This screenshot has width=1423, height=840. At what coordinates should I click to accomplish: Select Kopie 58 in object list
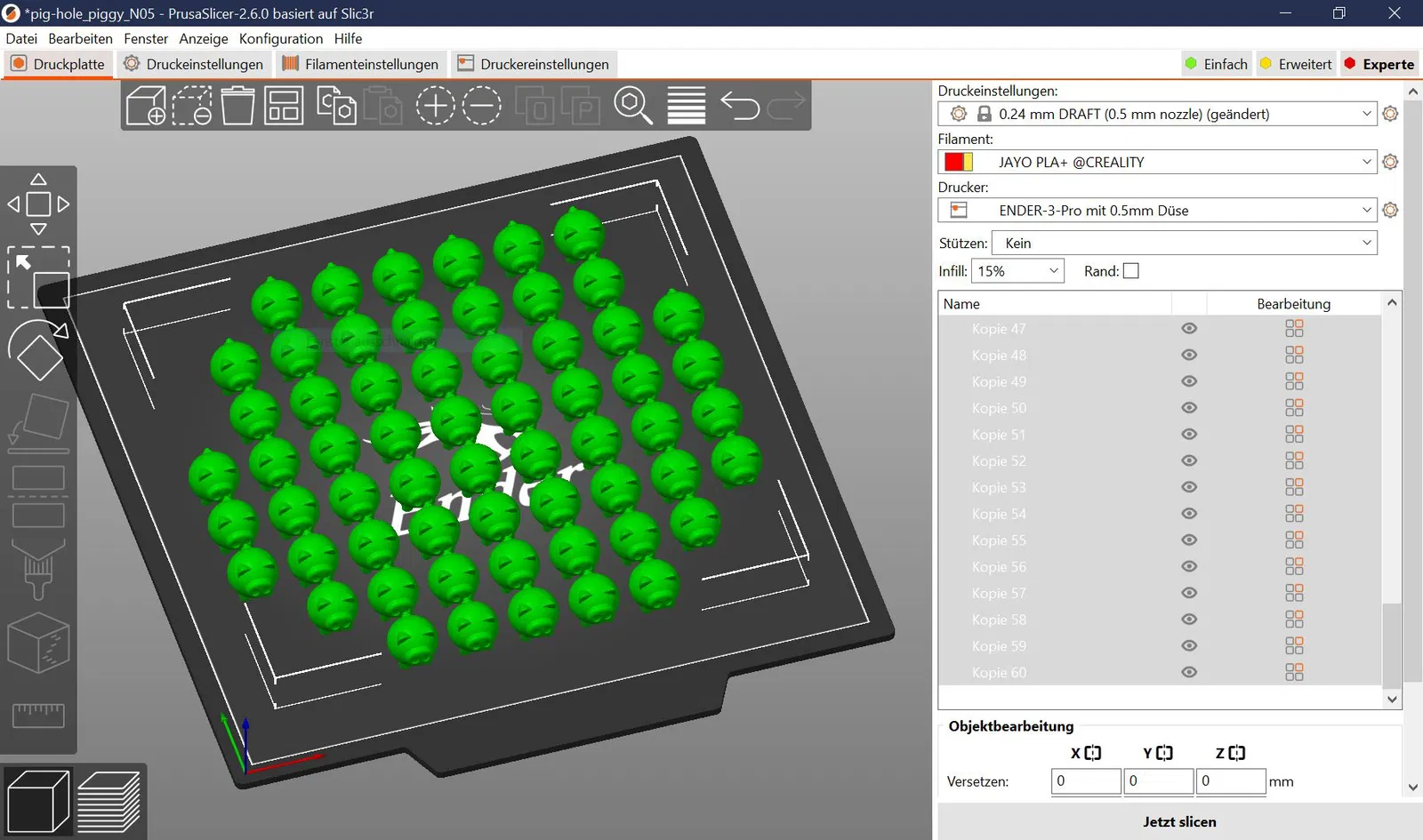999,620
